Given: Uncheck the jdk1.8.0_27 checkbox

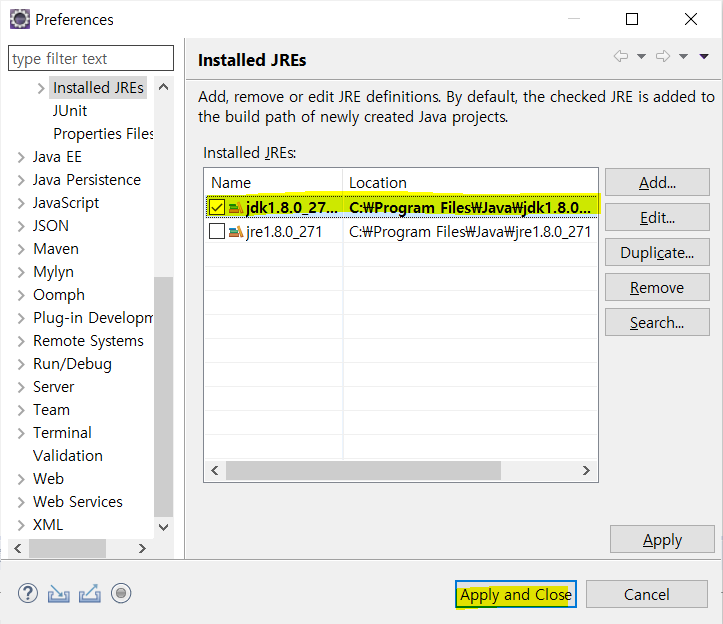Looking at the screenshot, I should click(217, 208).
